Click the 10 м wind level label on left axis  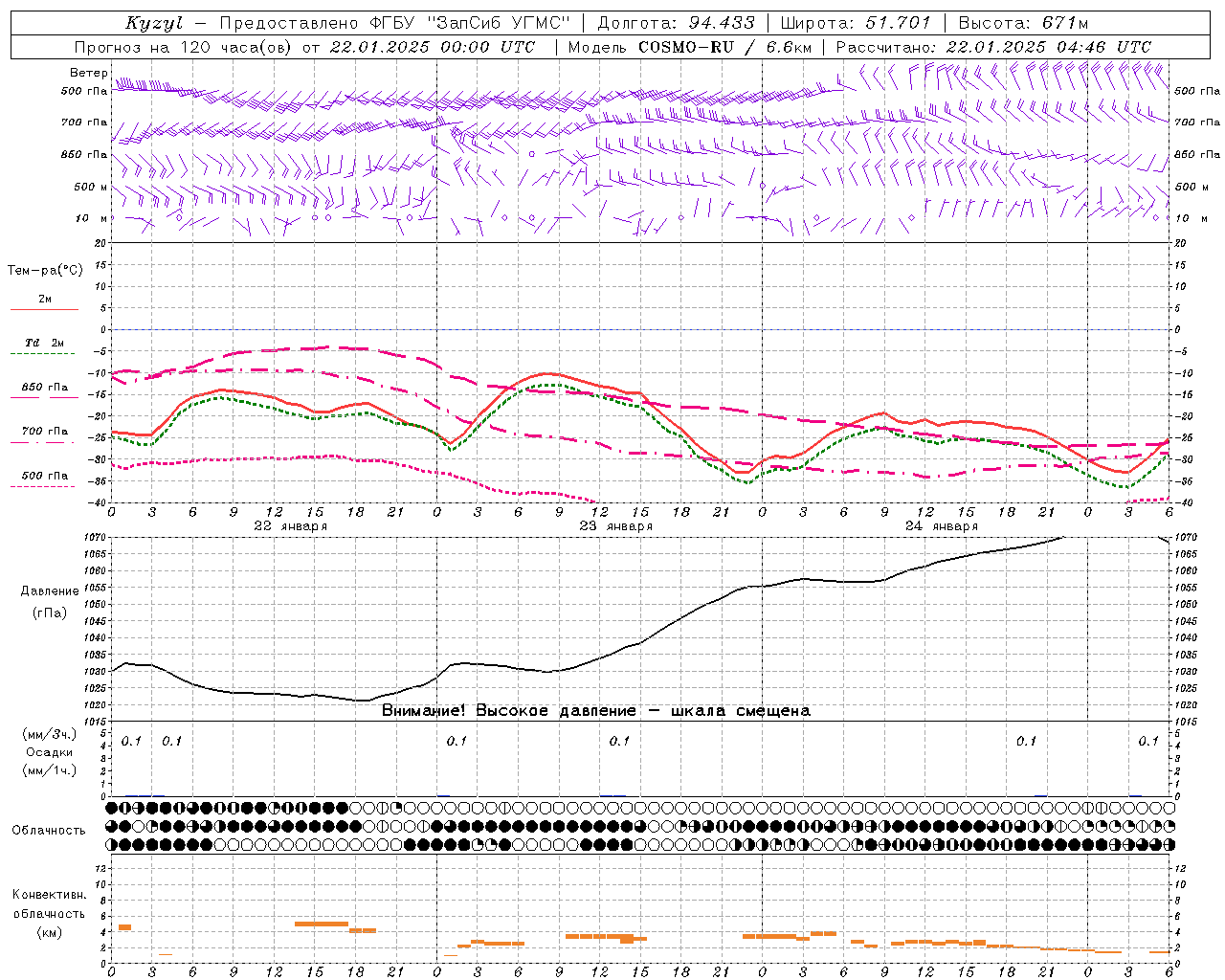pos(93,218)
